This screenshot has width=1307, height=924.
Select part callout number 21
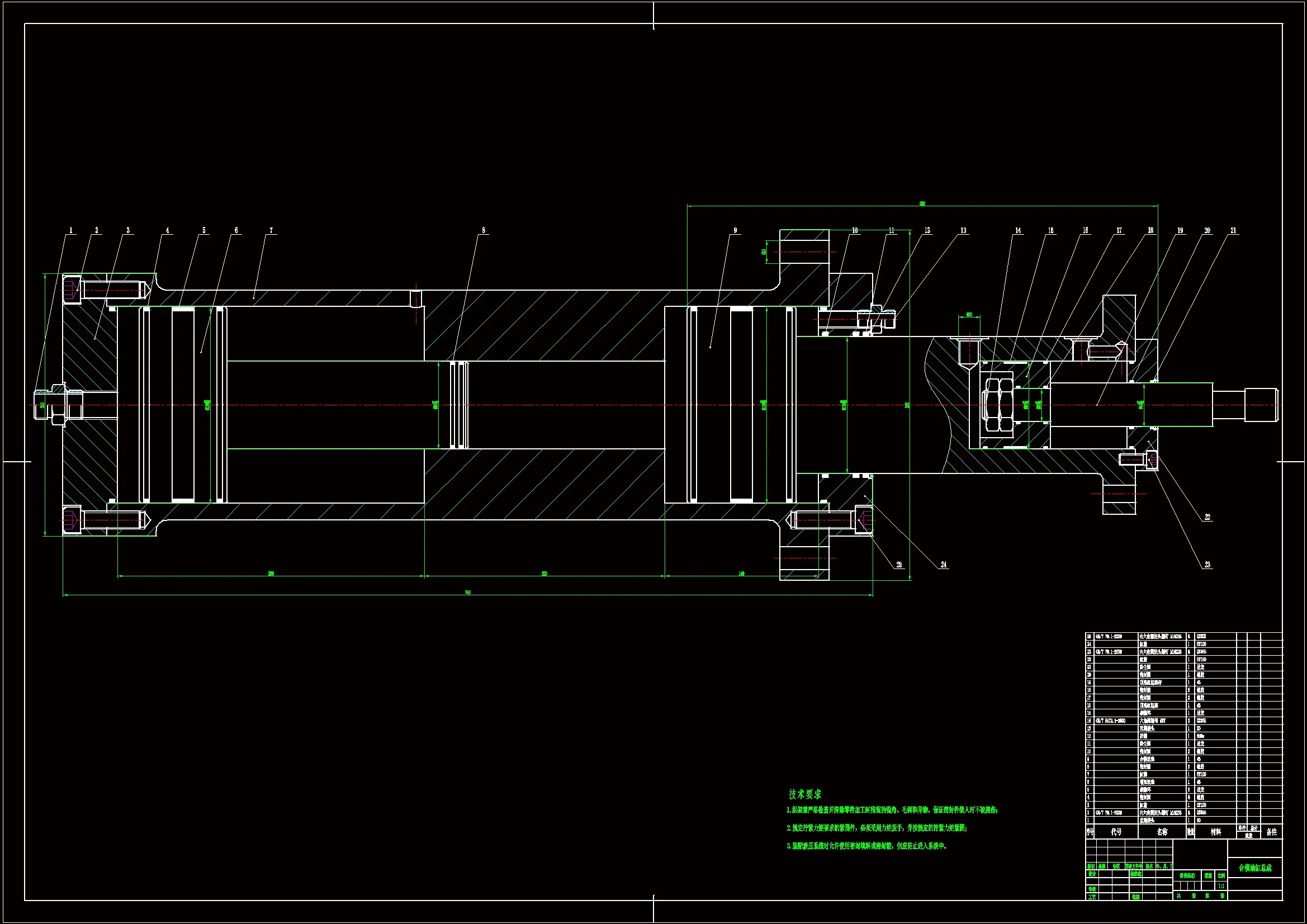tap(1233, 230)
